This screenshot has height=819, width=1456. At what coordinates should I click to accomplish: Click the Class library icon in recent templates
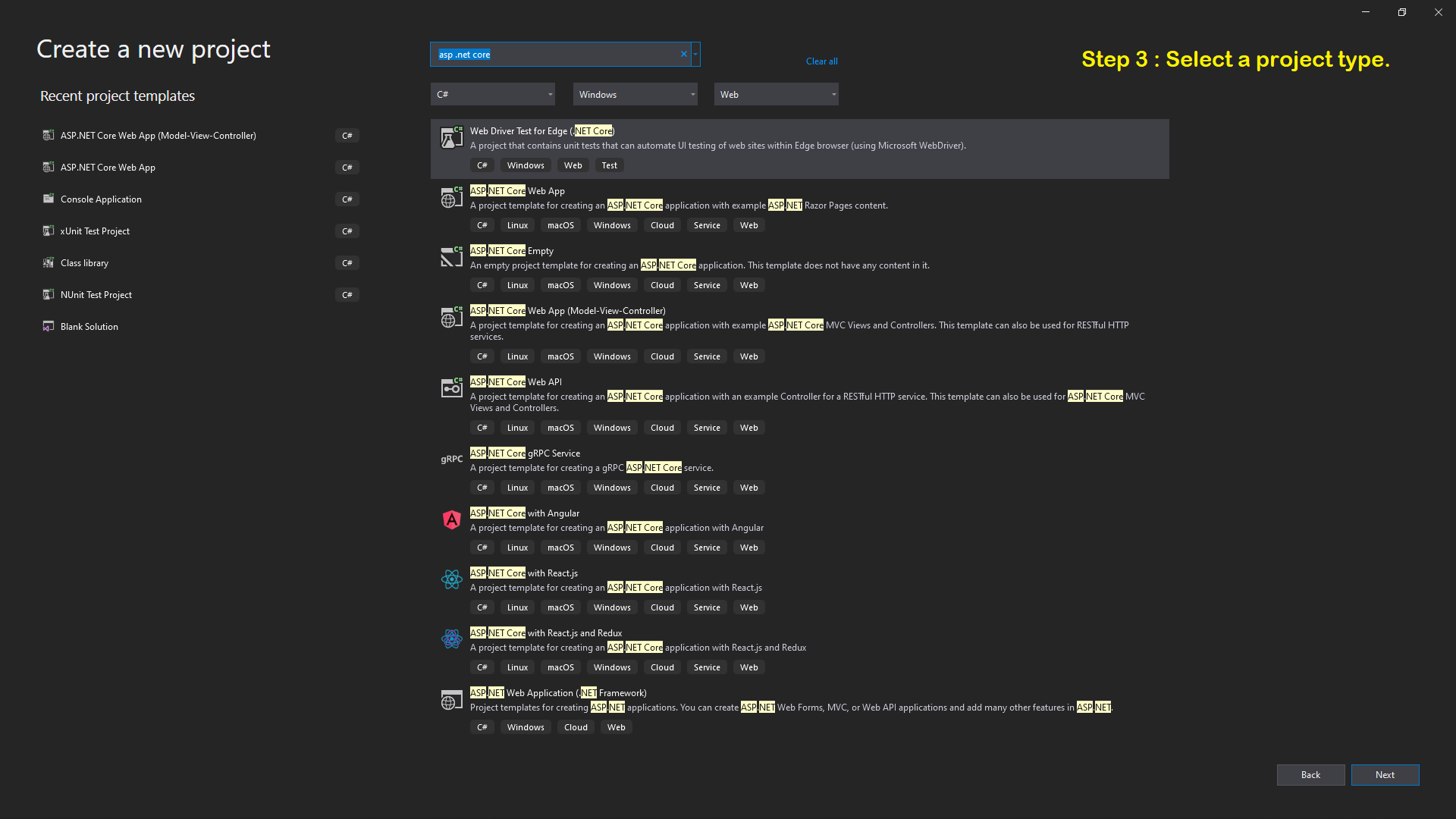48,262
